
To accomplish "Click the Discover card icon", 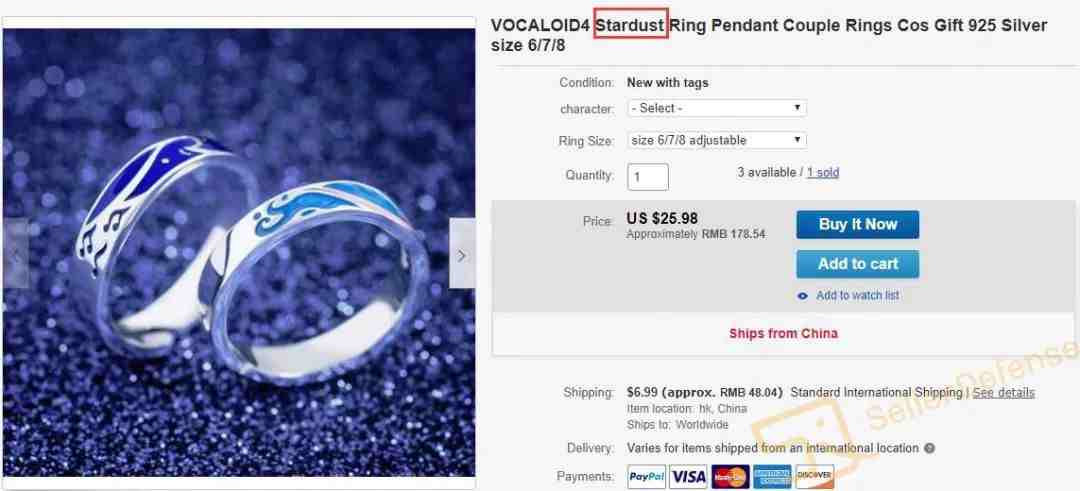I will tap(815, 477).
